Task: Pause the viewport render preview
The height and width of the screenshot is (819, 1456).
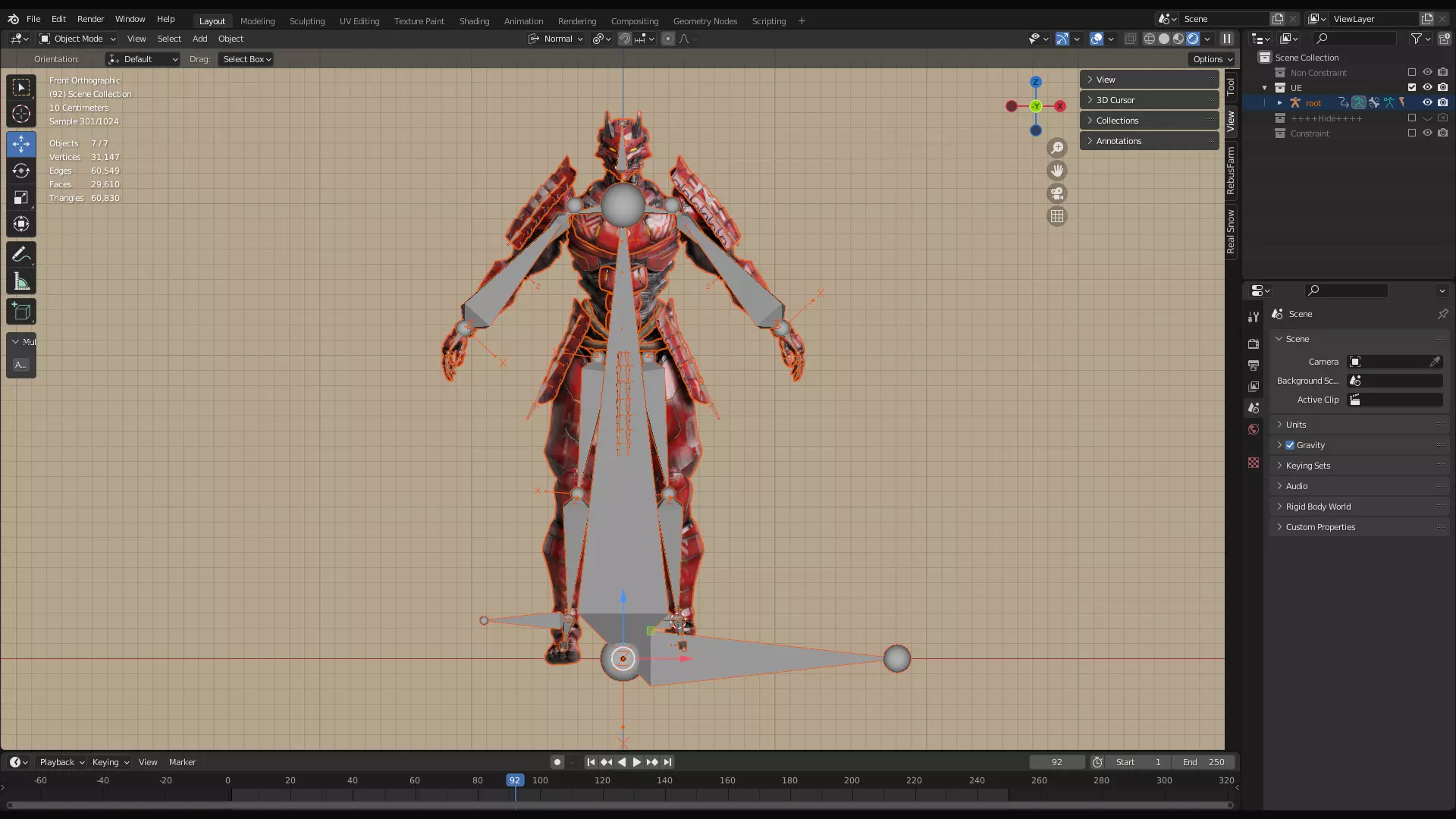Action: tap(1227, 39)
